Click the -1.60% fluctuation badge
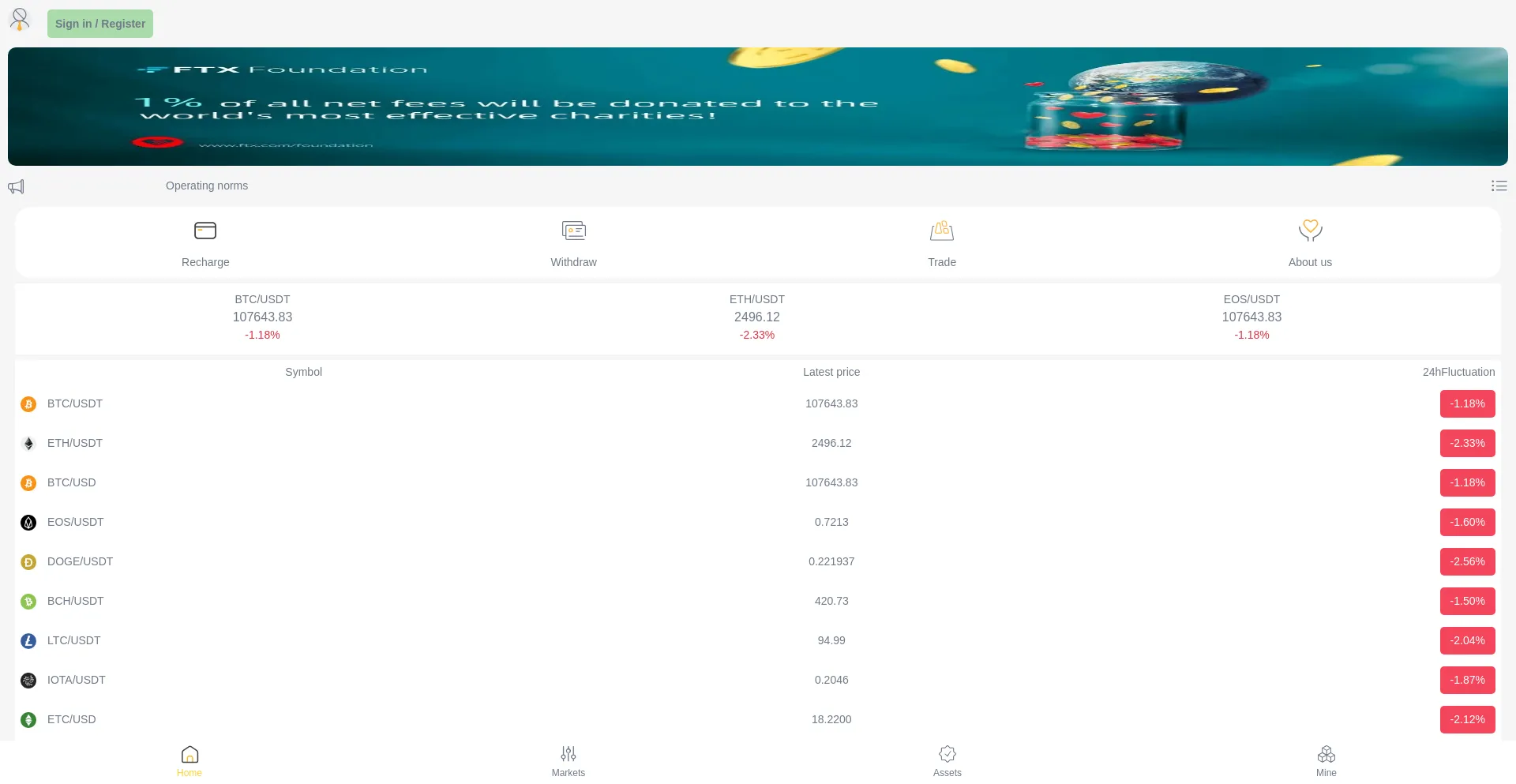The width and height of the screenshot is (1516, 784). [x=1467, y=522]
